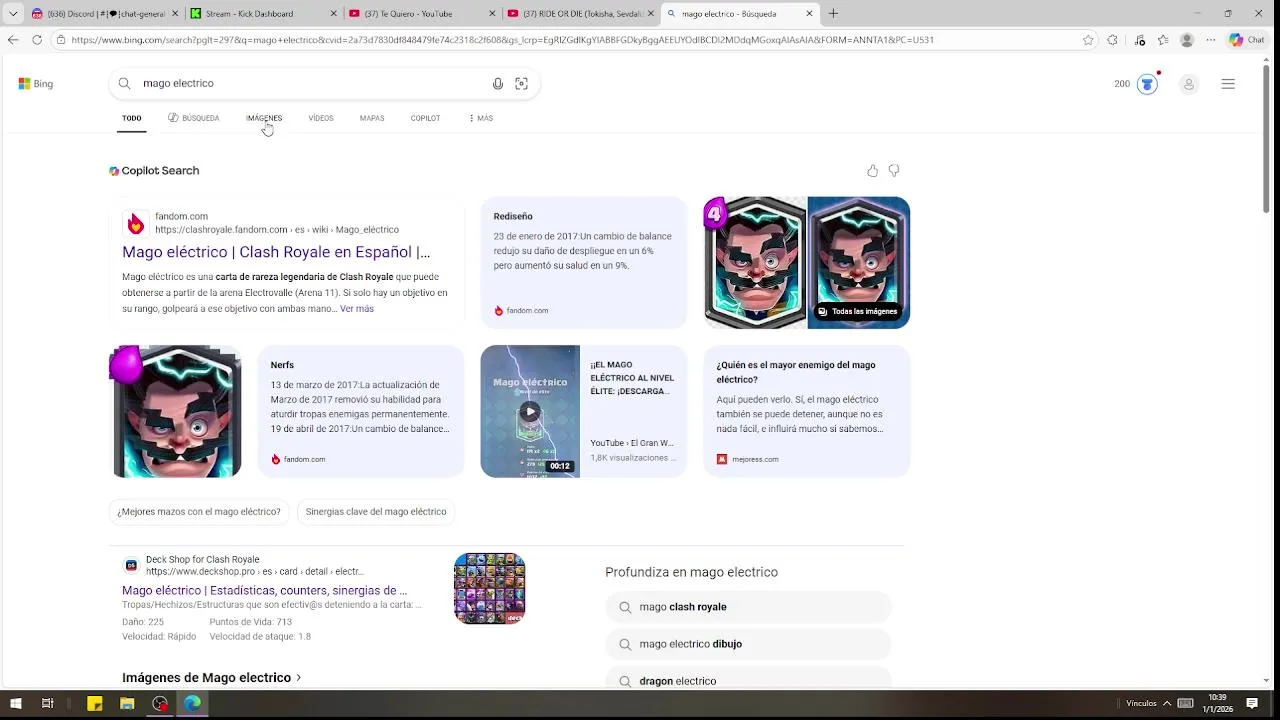Open File Explorer on taskbar
Image resolution: width=1280 pixels, height=720 pixels.
click(x=127, y=703)
